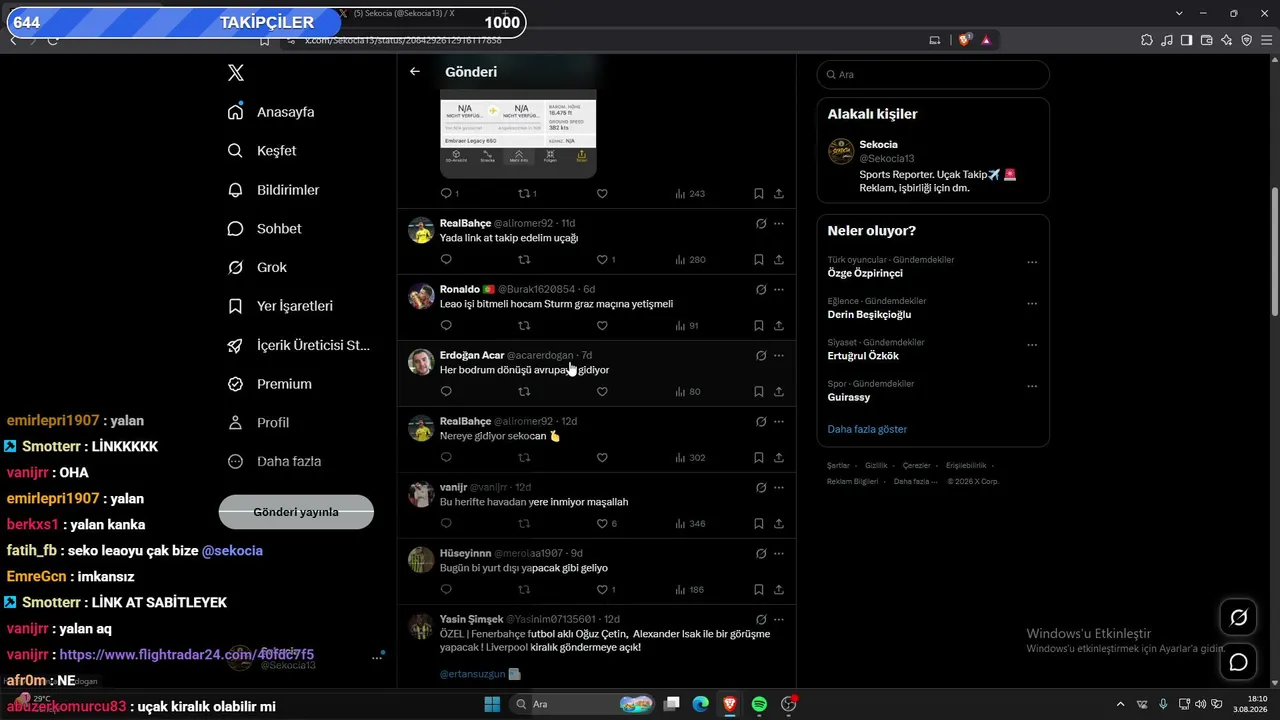Open the floating Grok button

(1238, 618)
